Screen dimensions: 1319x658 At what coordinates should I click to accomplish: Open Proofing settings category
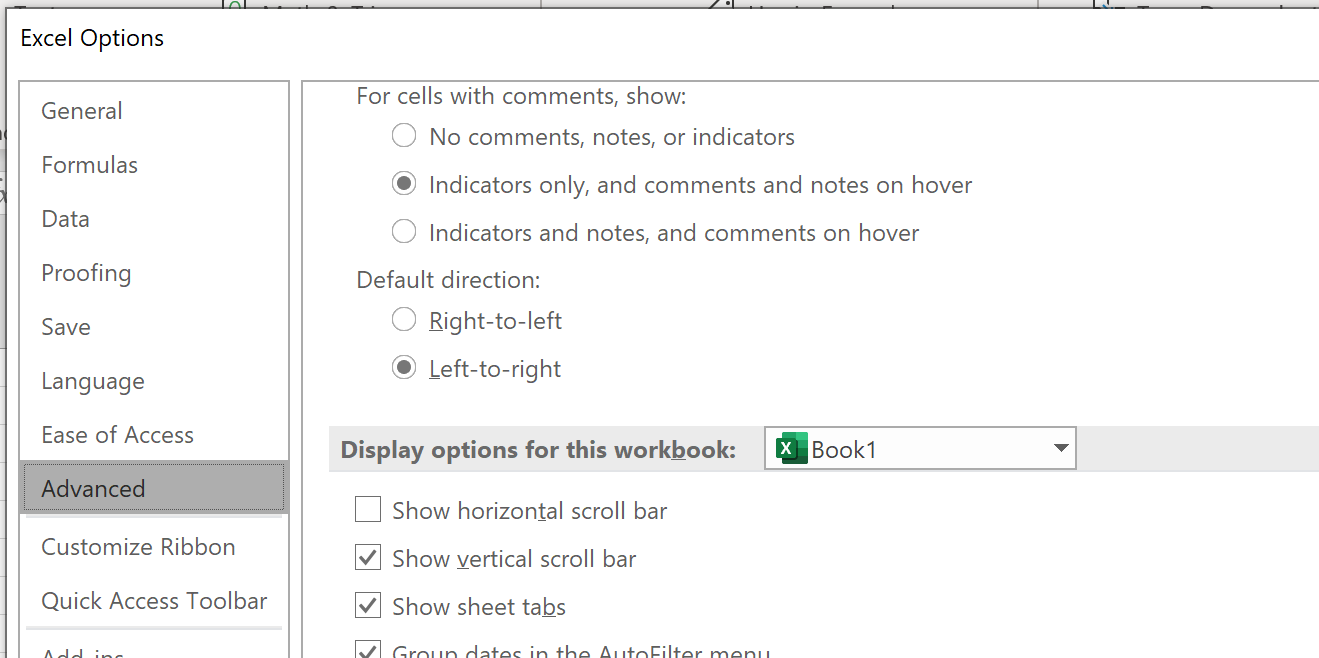86,273
